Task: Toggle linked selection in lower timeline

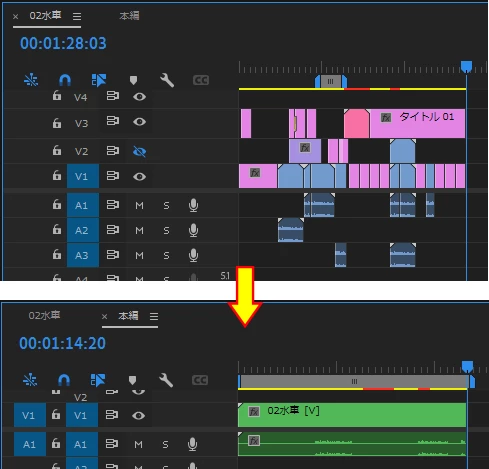Action: coord(98,380)
